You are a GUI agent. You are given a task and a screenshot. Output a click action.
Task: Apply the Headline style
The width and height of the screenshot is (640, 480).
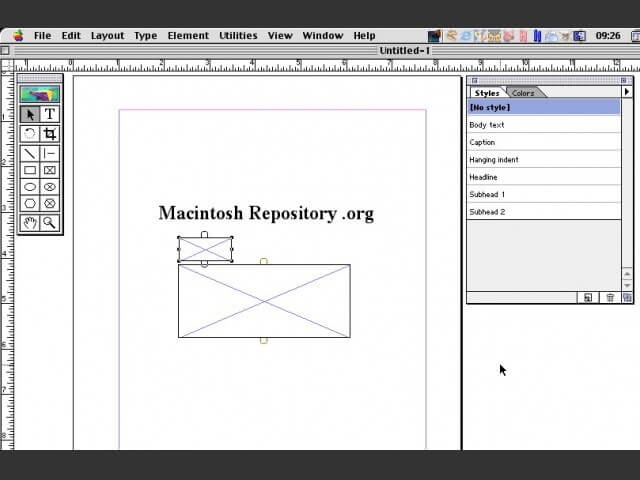[x=544, y=177]
